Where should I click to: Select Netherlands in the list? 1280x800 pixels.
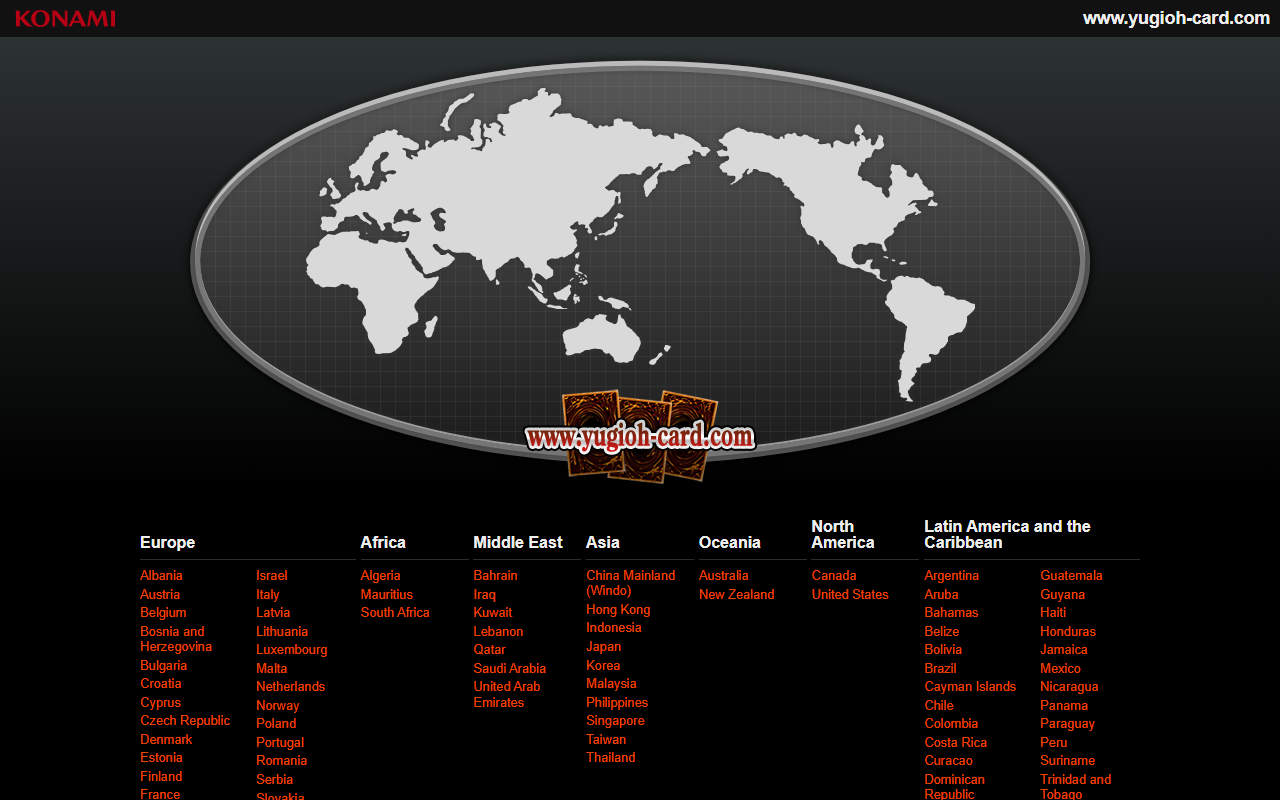(x=290, y=686)
